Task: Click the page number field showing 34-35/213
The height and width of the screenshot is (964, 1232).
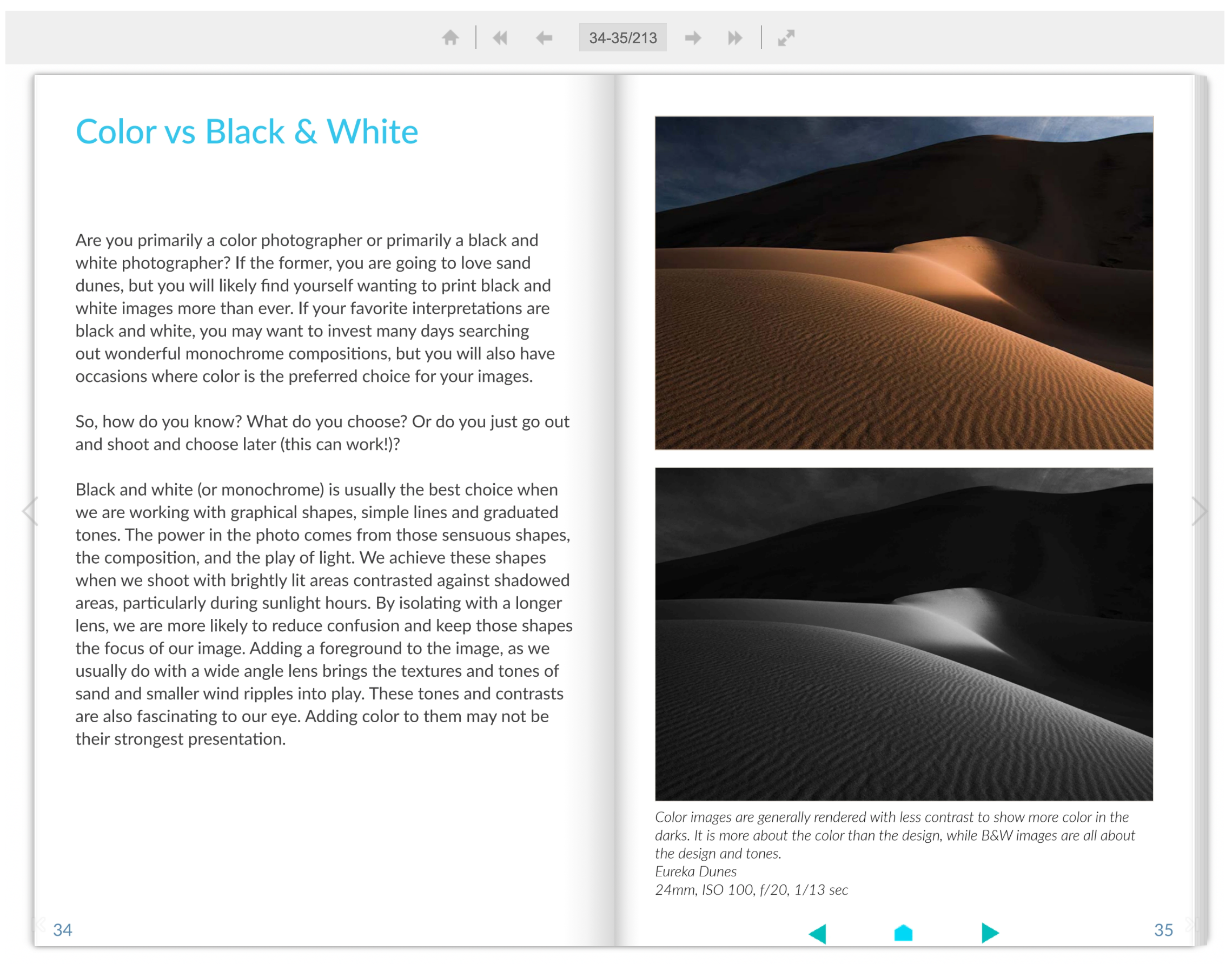Action: [x=623, y=38]
